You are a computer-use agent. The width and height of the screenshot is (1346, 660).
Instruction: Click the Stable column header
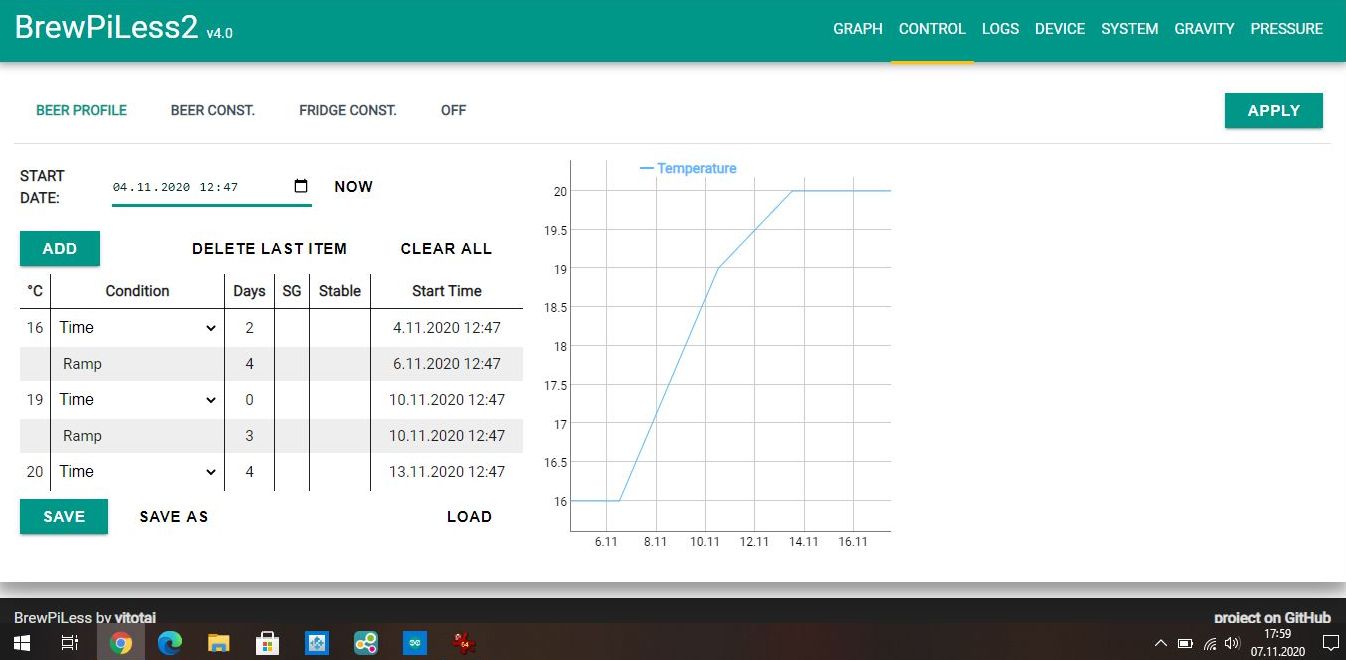point(340,291)
